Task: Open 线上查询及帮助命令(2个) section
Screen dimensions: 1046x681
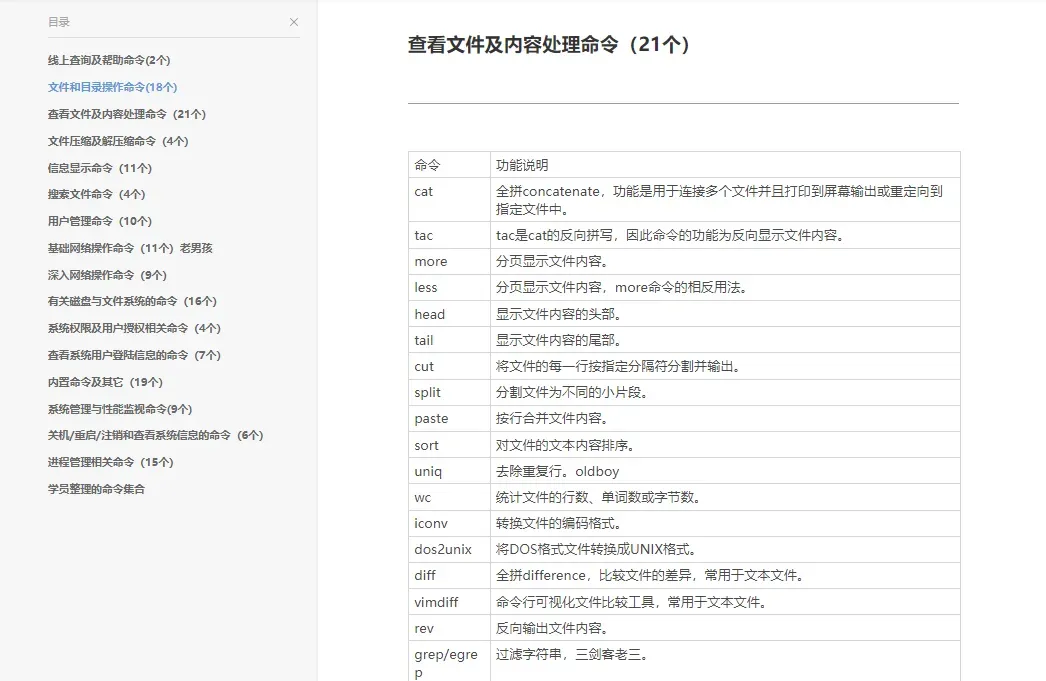Action: tap(109, 60)
